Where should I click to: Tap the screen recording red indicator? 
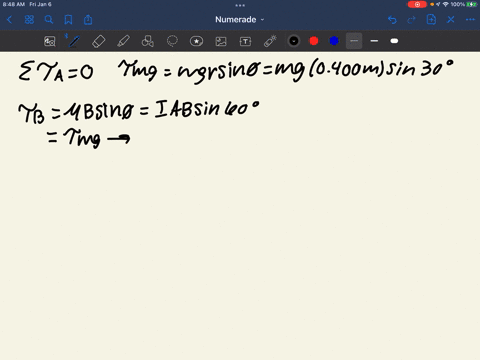coord(417,4)
